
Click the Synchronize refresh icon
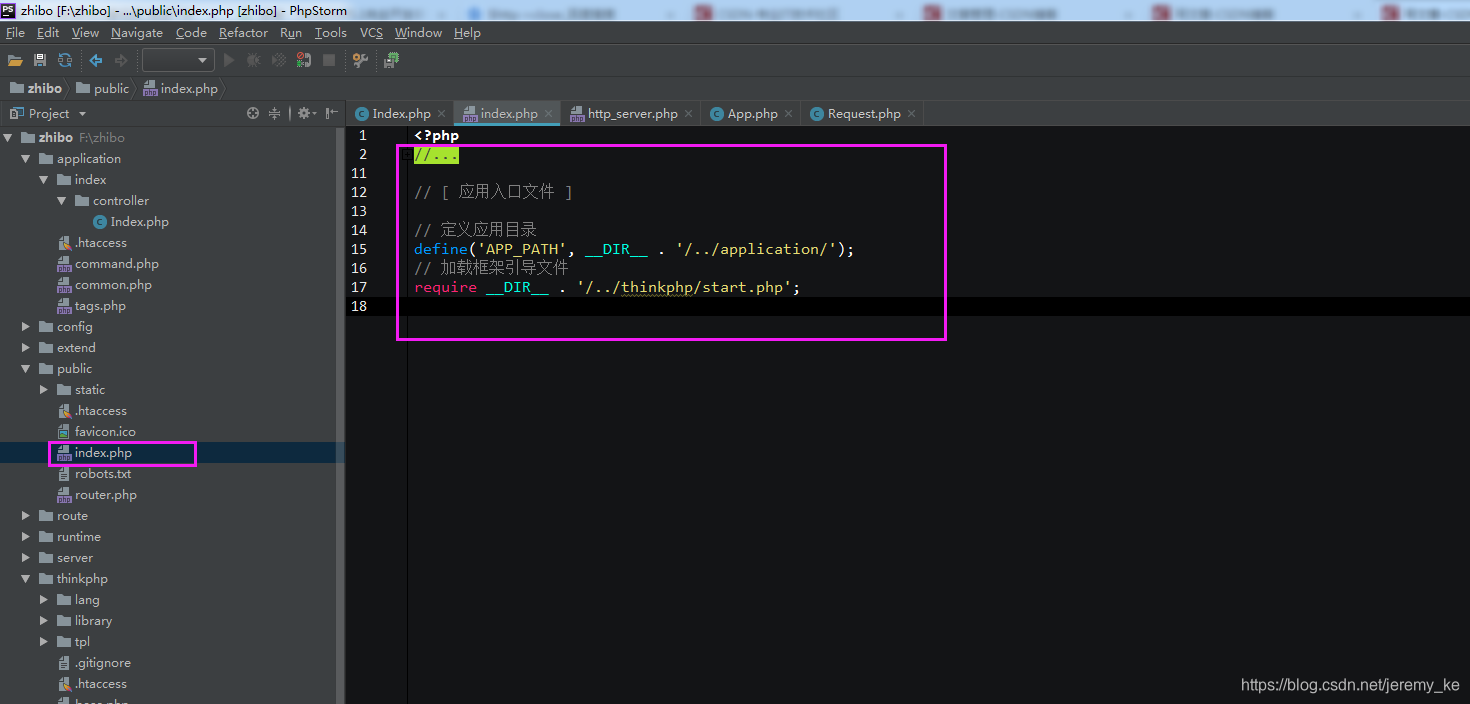click(x=65, y=61)
